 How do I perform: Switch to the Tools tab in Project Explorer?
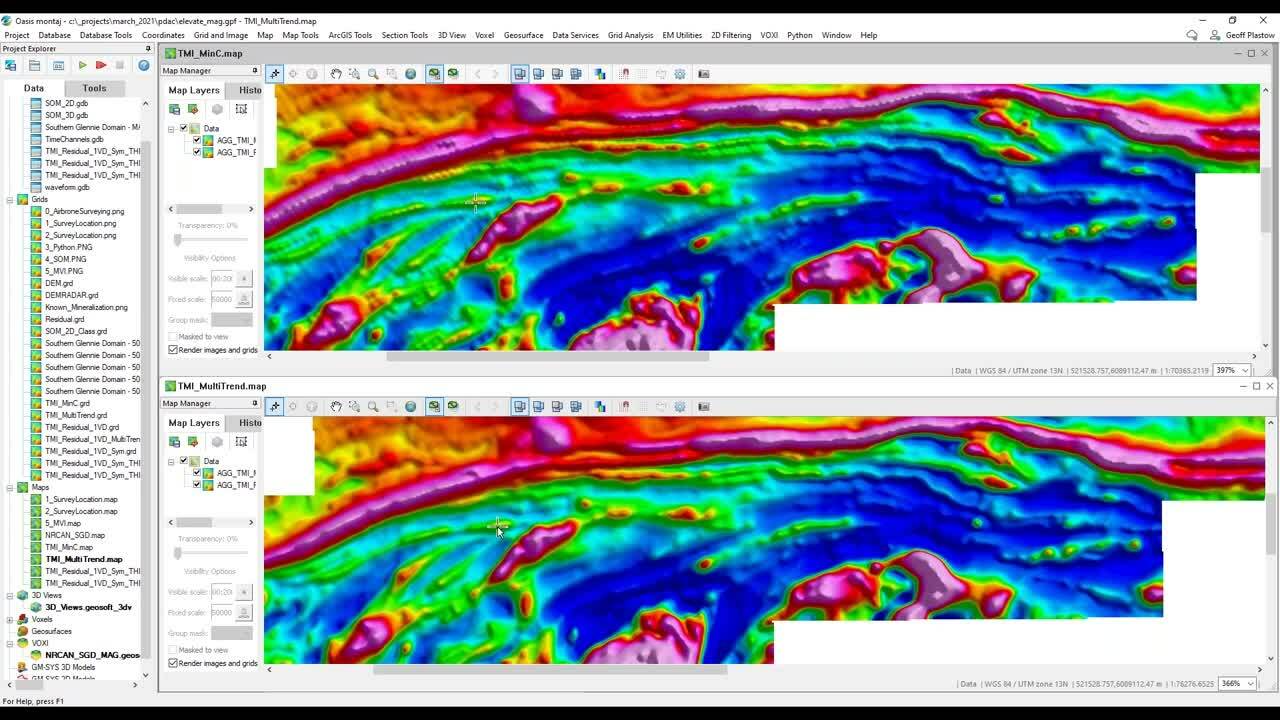point(94,88)
